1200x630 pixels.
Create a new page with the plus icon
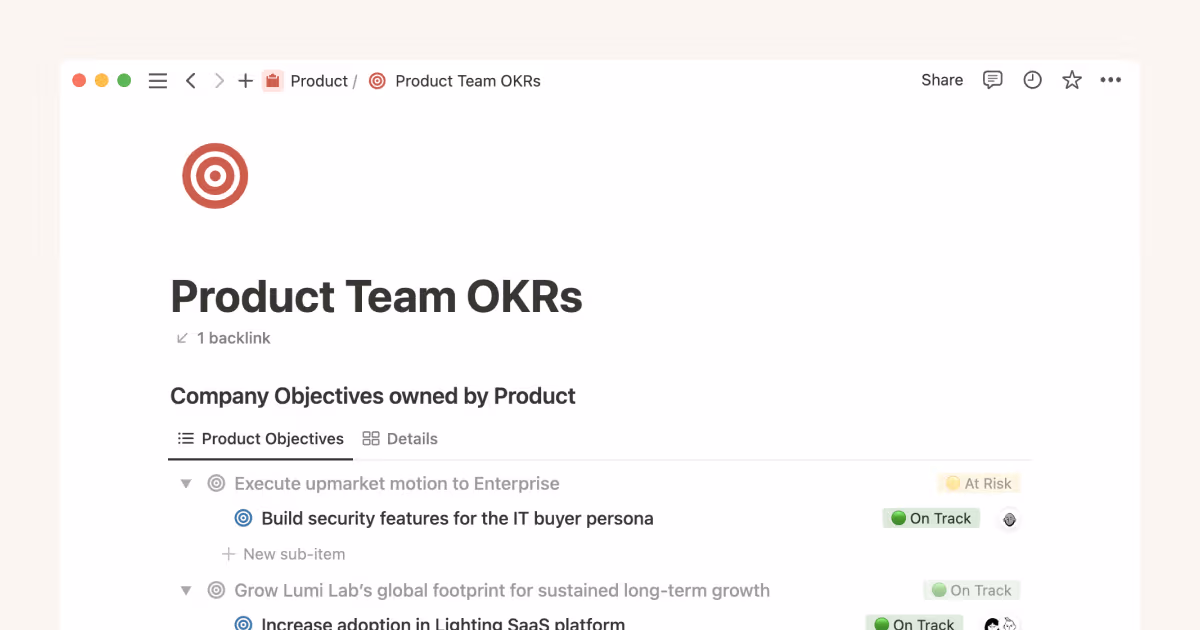point(245,80)
